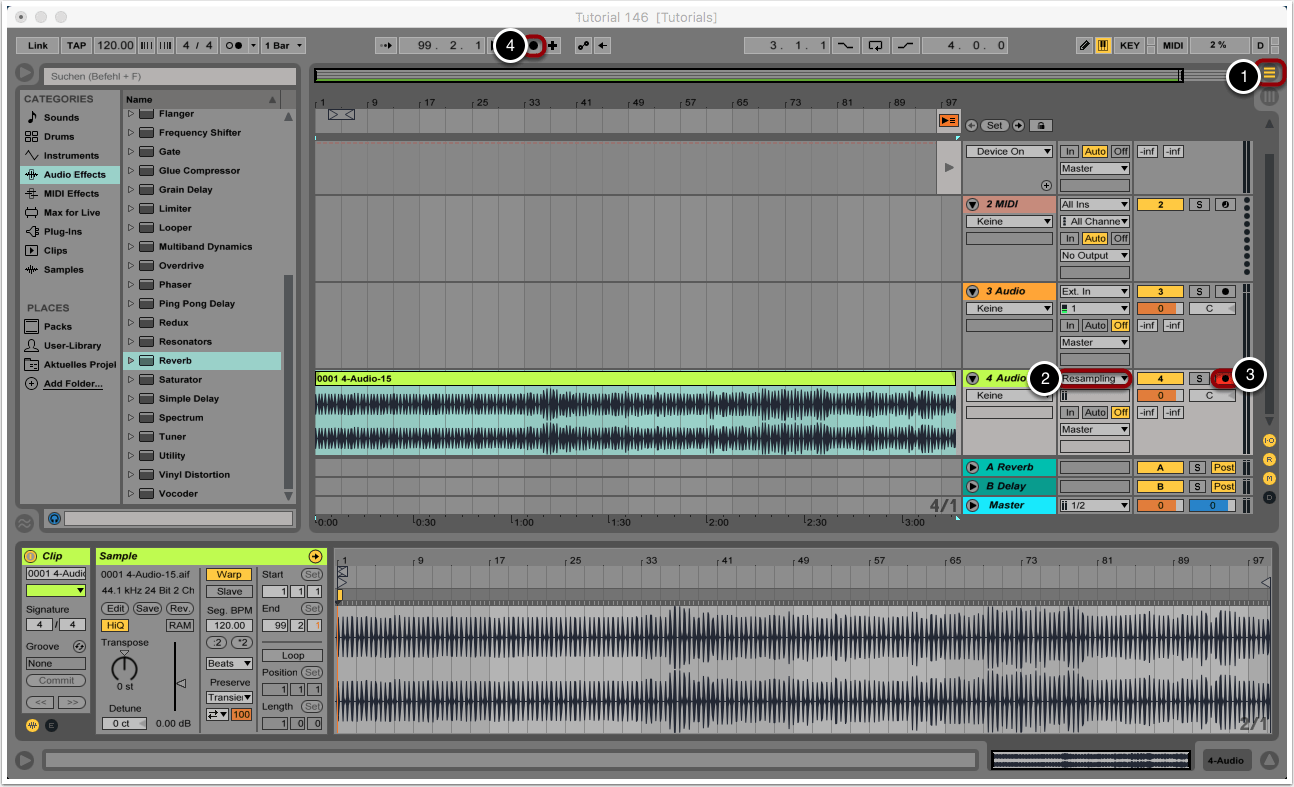
Task: Click the metronome toggle in the transport bar
Action: point(236,46)
